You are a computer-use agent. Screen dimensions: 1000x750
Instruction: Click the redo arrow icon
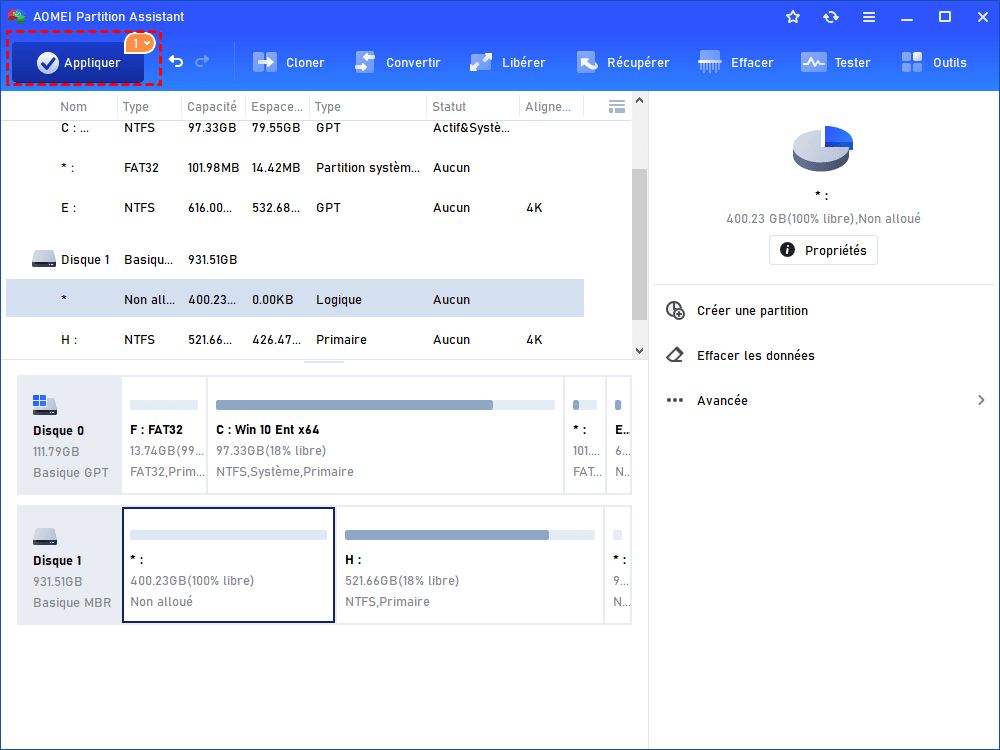point(203,62)
